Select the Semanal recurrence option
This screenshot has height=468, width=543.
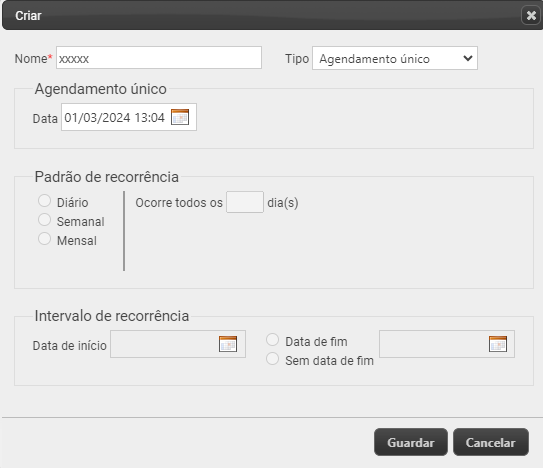pos(44,220)
